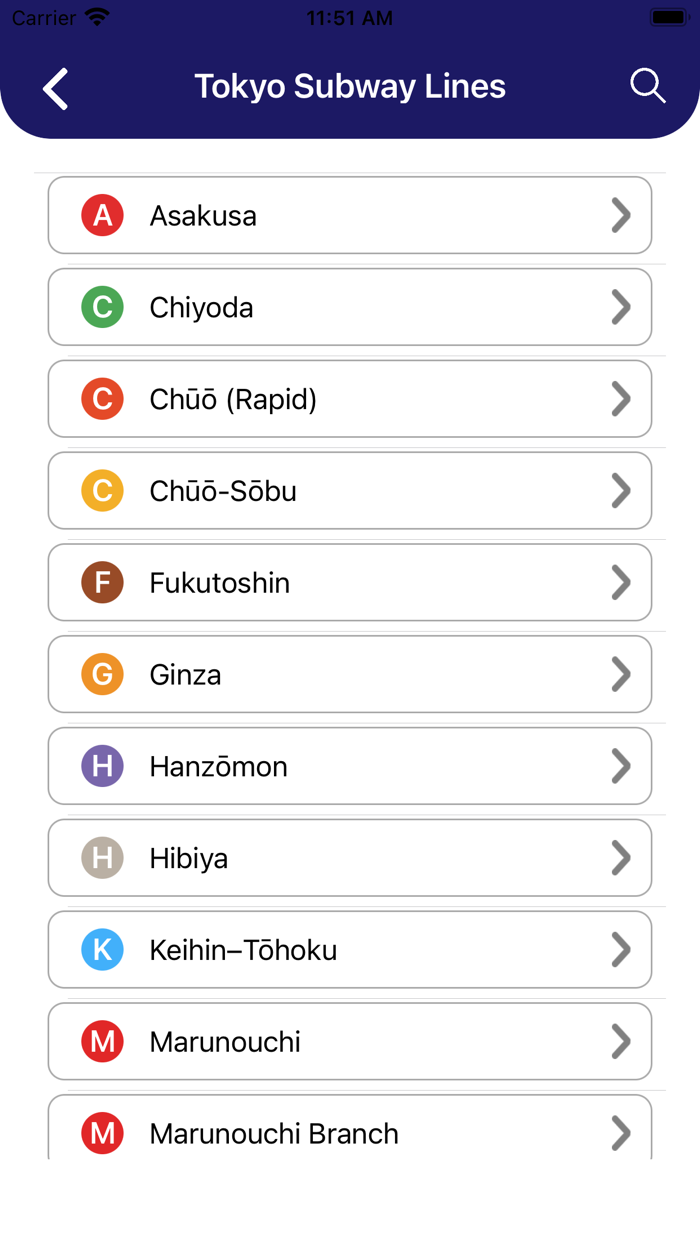Open search with the magnifying glass
This screenshot has width=700, height=1244.
(x=647, y=86)
